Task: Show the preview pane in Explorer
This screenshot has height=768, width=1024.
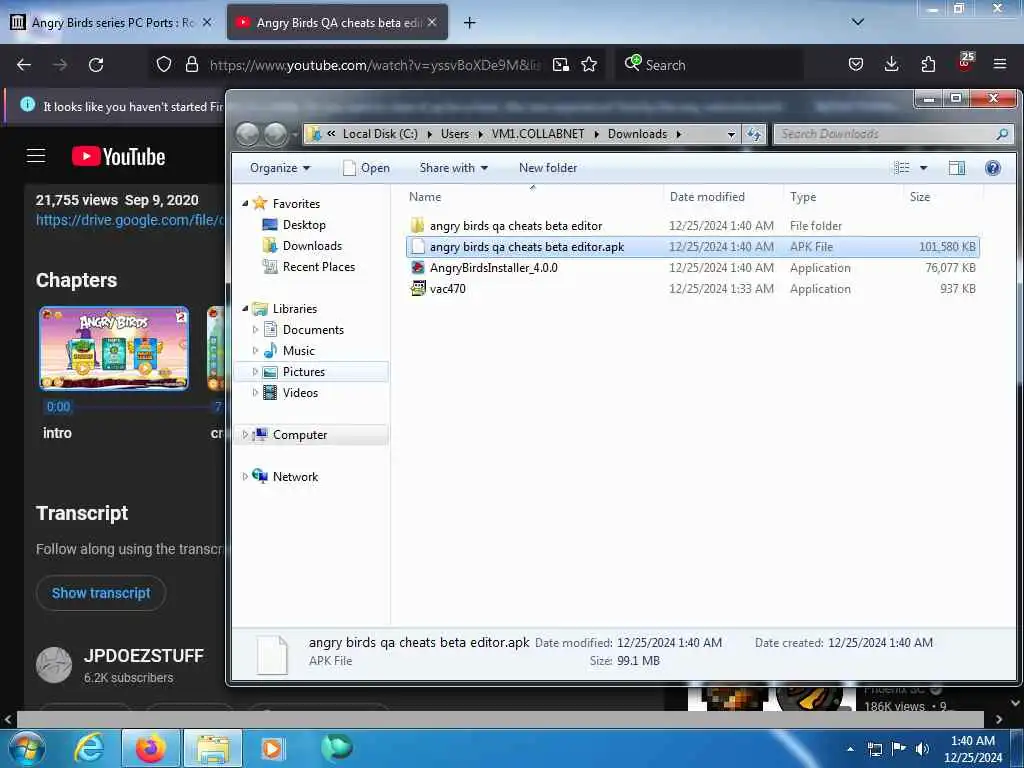Action: click(957, 168)
